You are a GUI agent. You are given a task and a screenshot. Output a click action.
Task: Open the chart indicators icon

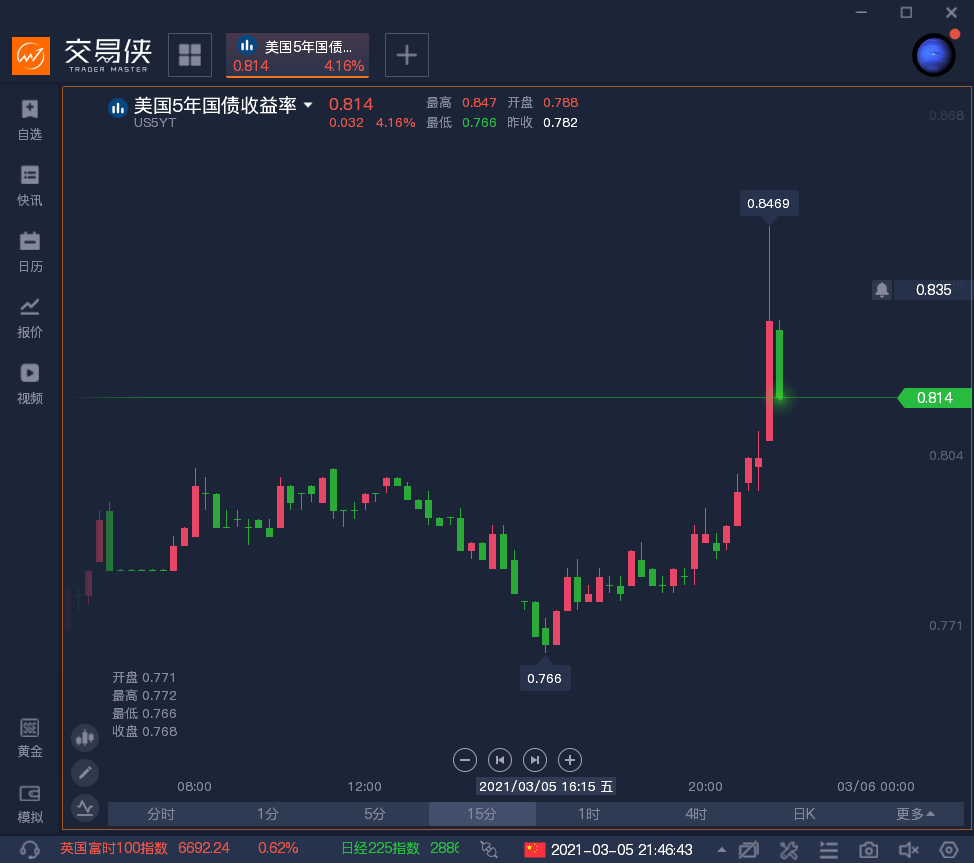85,806
